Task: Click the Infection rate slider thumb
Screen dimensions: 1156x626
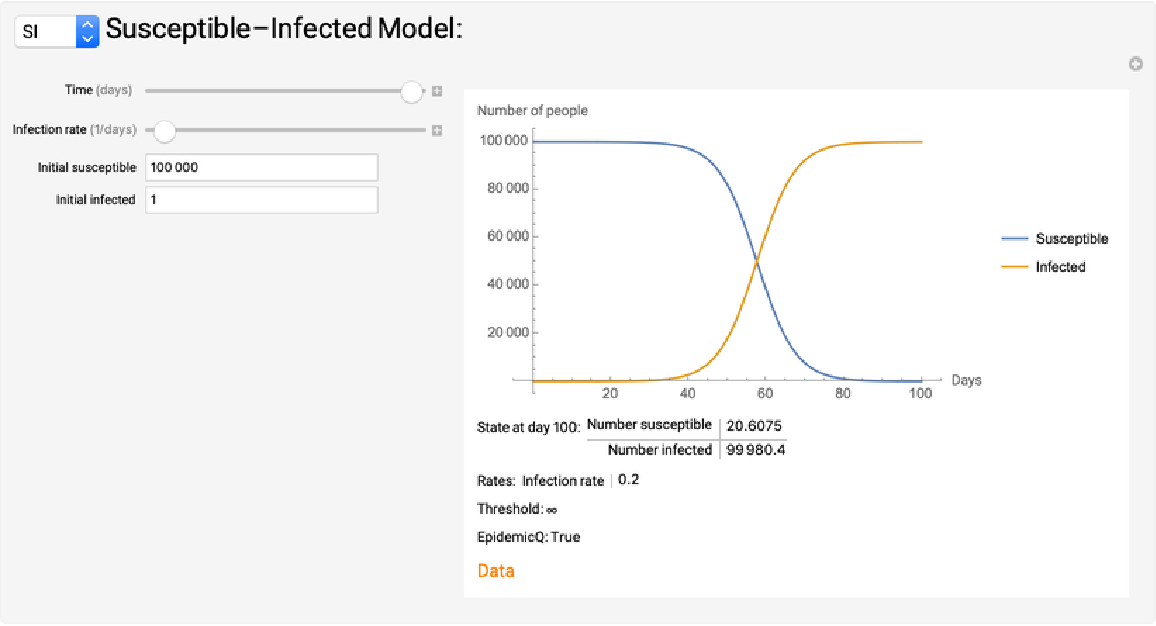Action: click(164, 130)
